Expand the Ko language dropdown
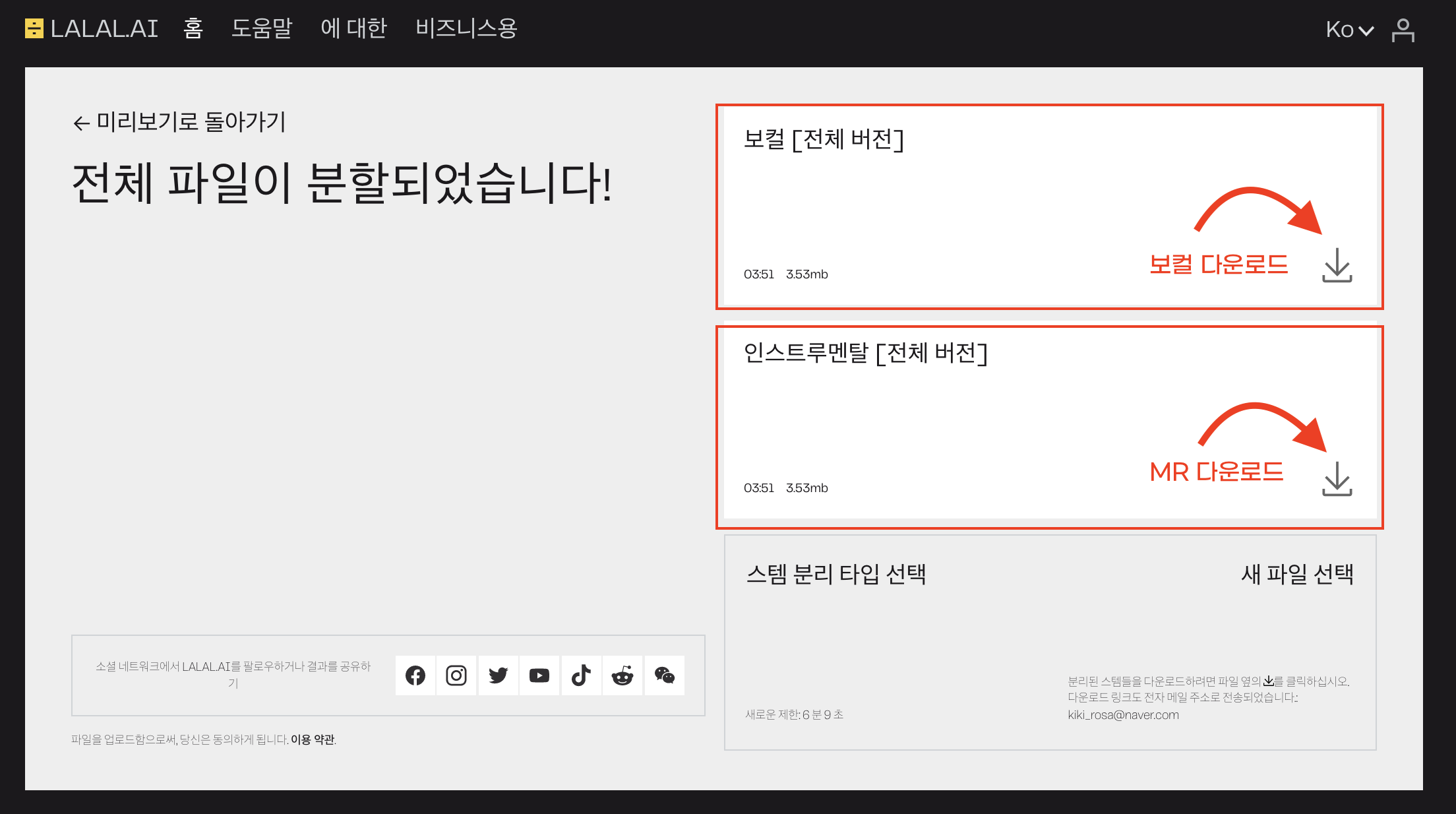The width and height of the screenshot is (1456, 814). click(1349, 30)
